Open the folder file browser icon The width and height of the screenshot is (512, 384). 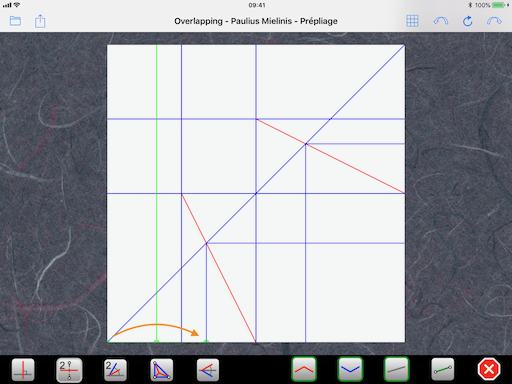point(15,21)
